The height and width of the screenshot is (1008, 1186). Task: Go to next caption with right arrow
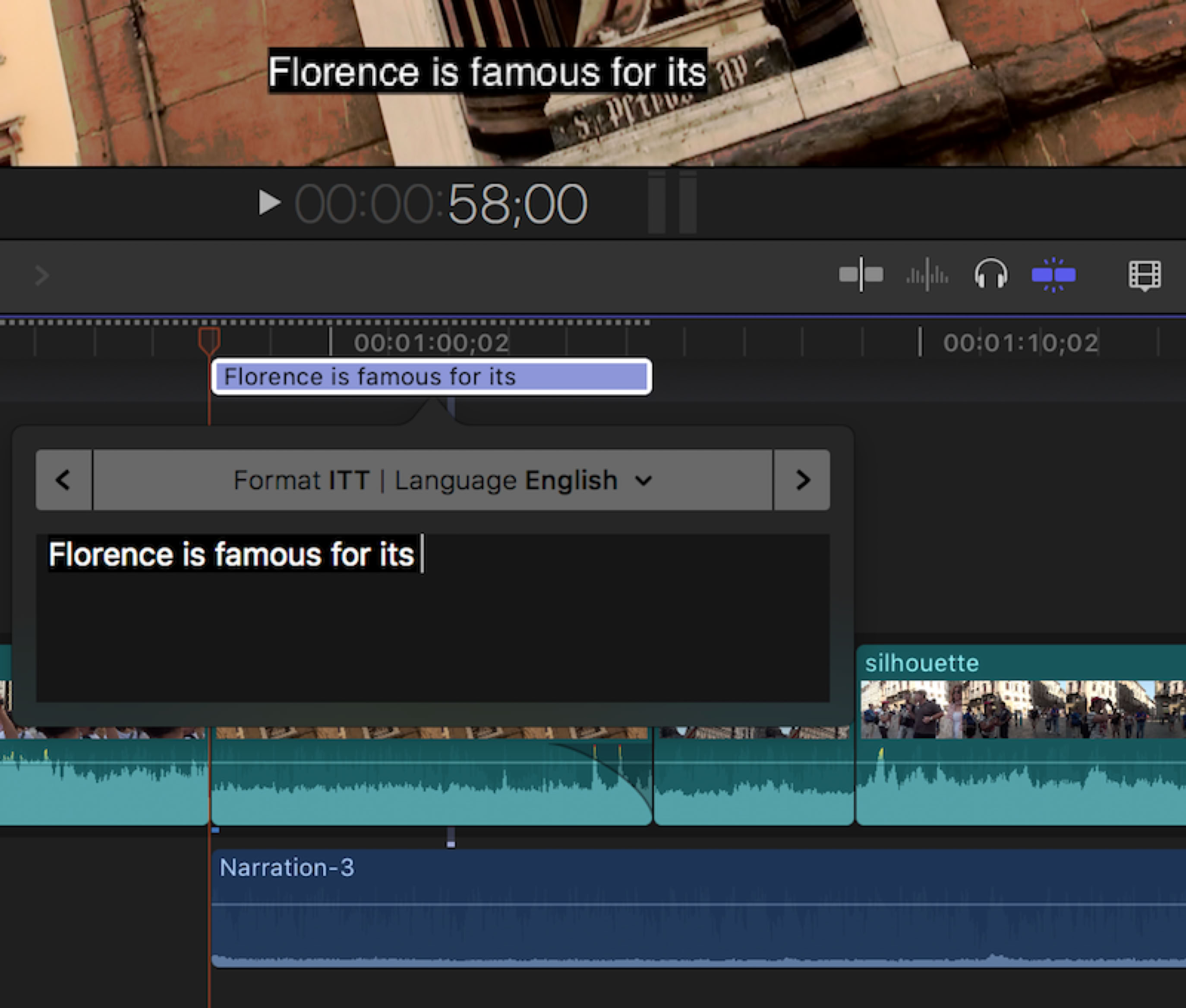802,479
